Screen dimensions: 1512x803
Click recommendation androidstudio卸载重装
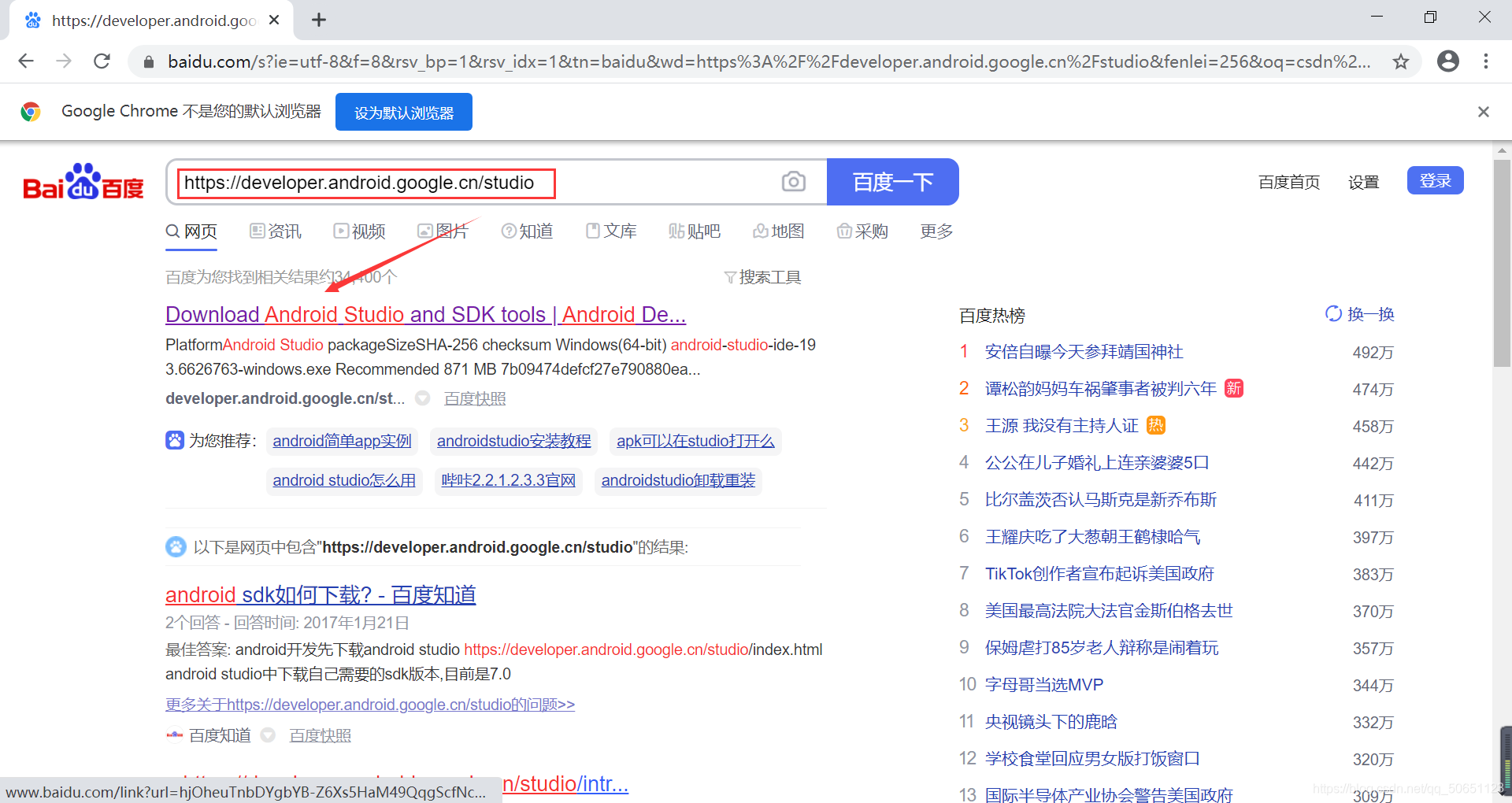(x=678, y=480)
